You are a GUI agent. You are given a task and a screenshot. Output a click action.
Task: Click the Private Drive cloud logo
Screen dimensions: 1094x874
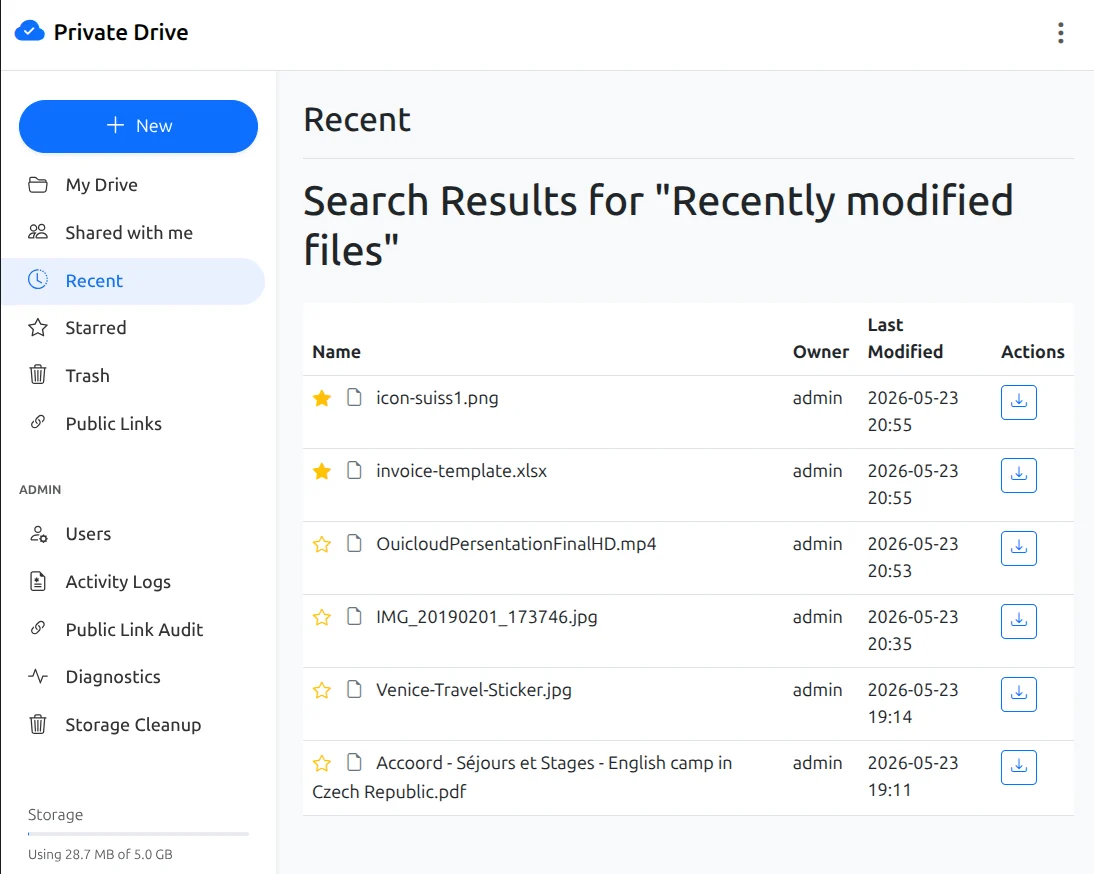click(x=29, y=31)
